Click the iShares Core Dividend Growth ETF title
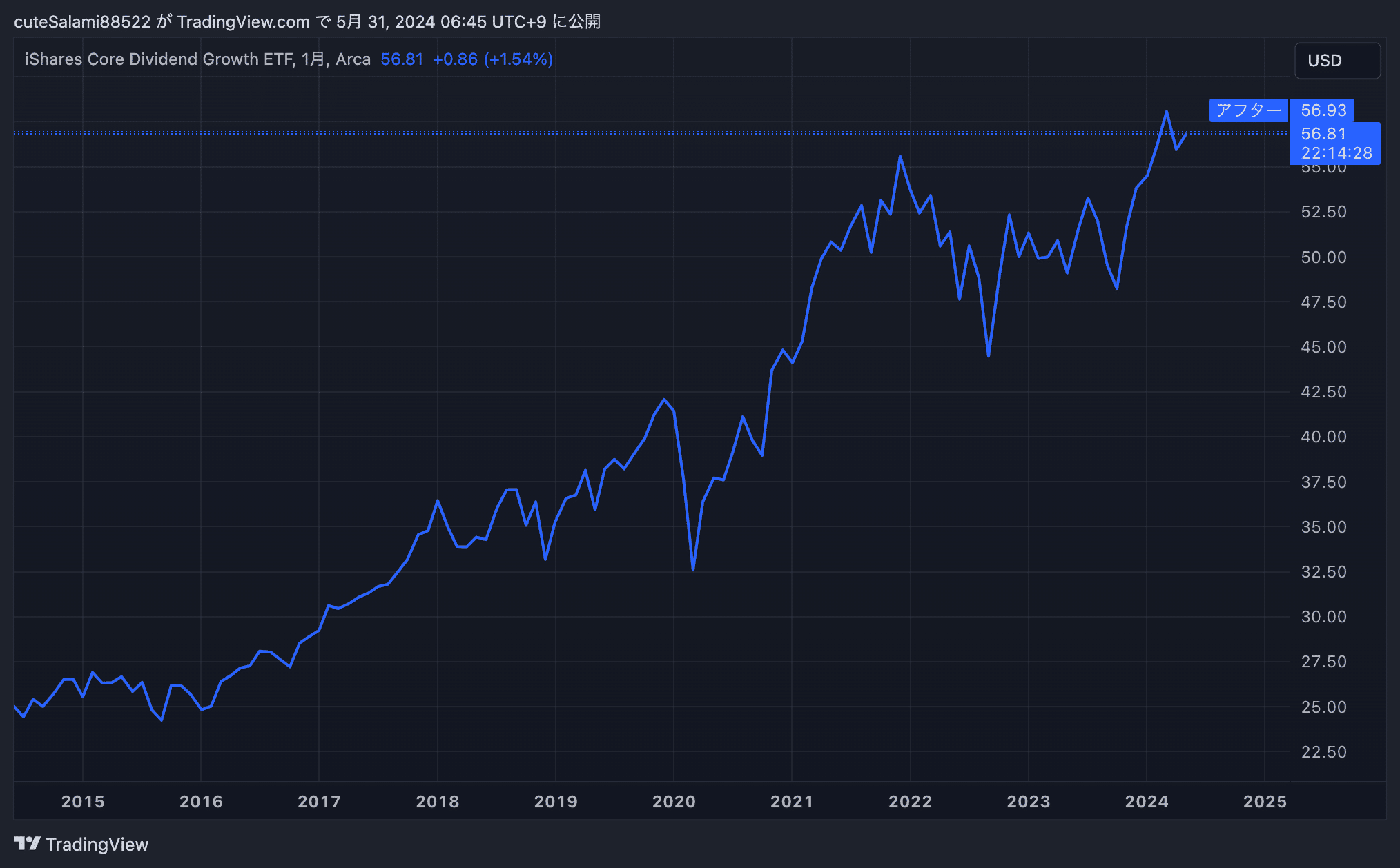 pos(159,59)
